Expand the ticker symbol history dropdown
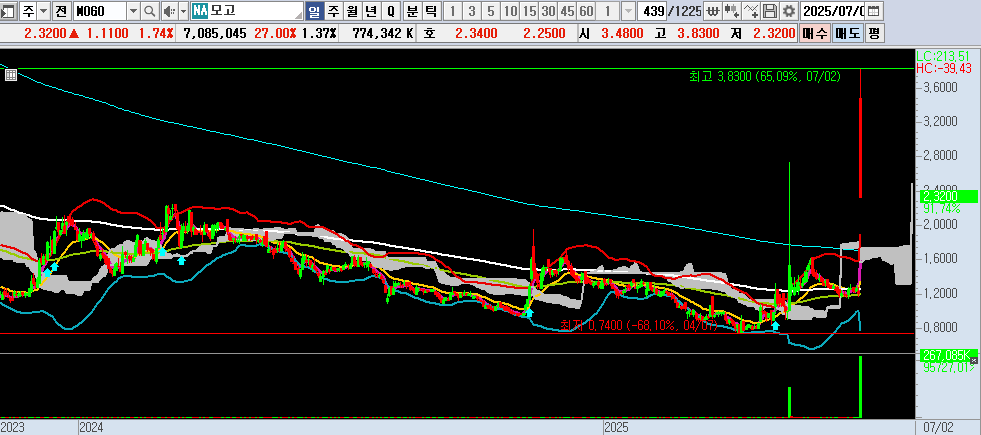981x435 pixels. coord(133,11)
